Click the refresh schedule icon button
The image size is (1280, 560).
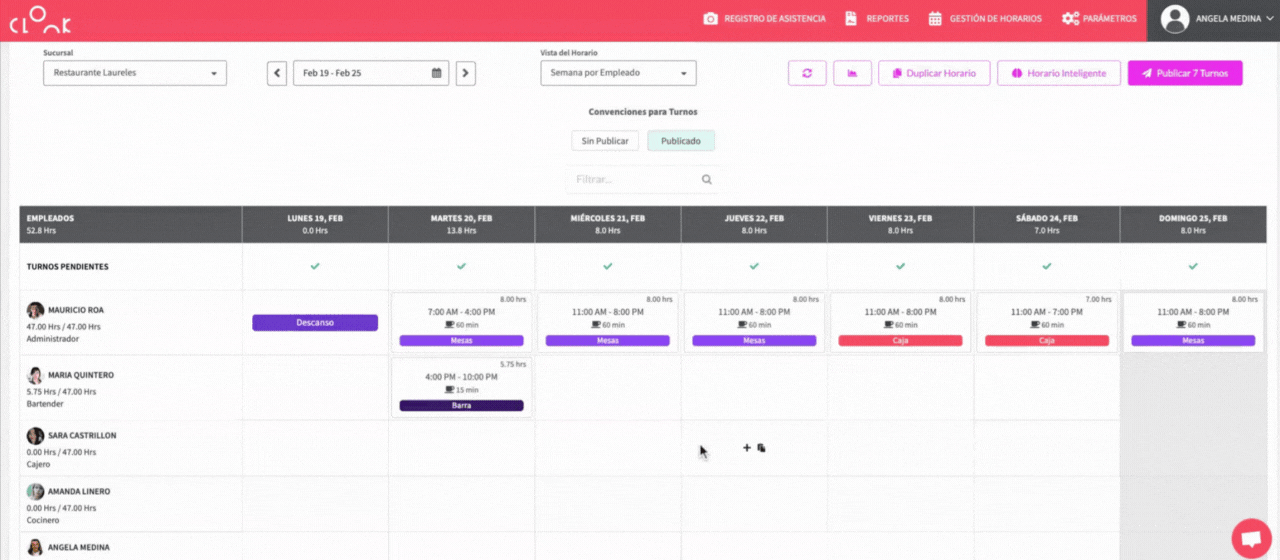click(806, 73)
